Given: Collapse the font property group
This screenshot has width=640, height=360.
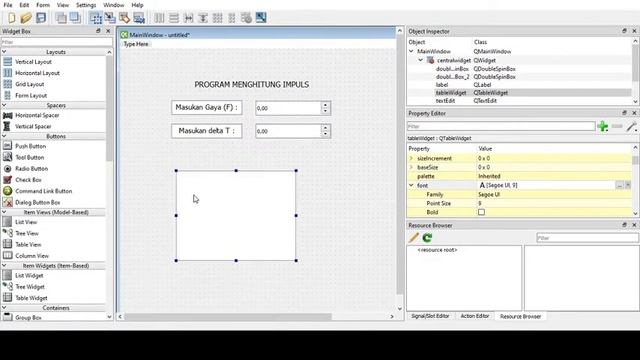Looking at the screenshot, I should [x=411, y=185].
